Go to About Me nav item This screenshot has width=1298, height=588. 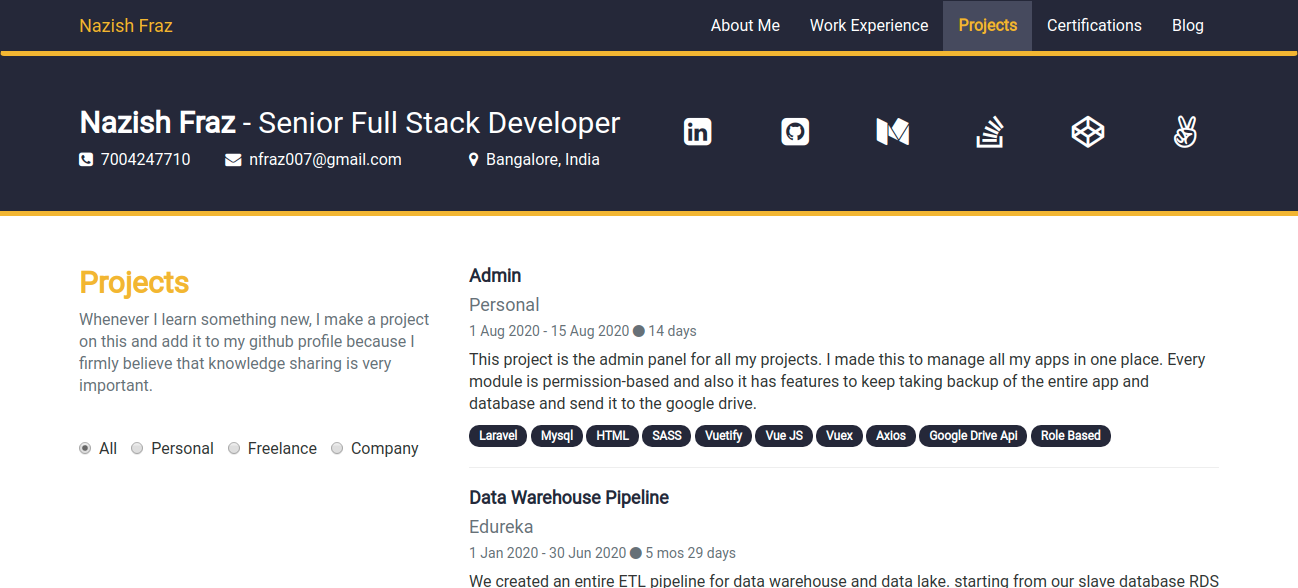745,26
